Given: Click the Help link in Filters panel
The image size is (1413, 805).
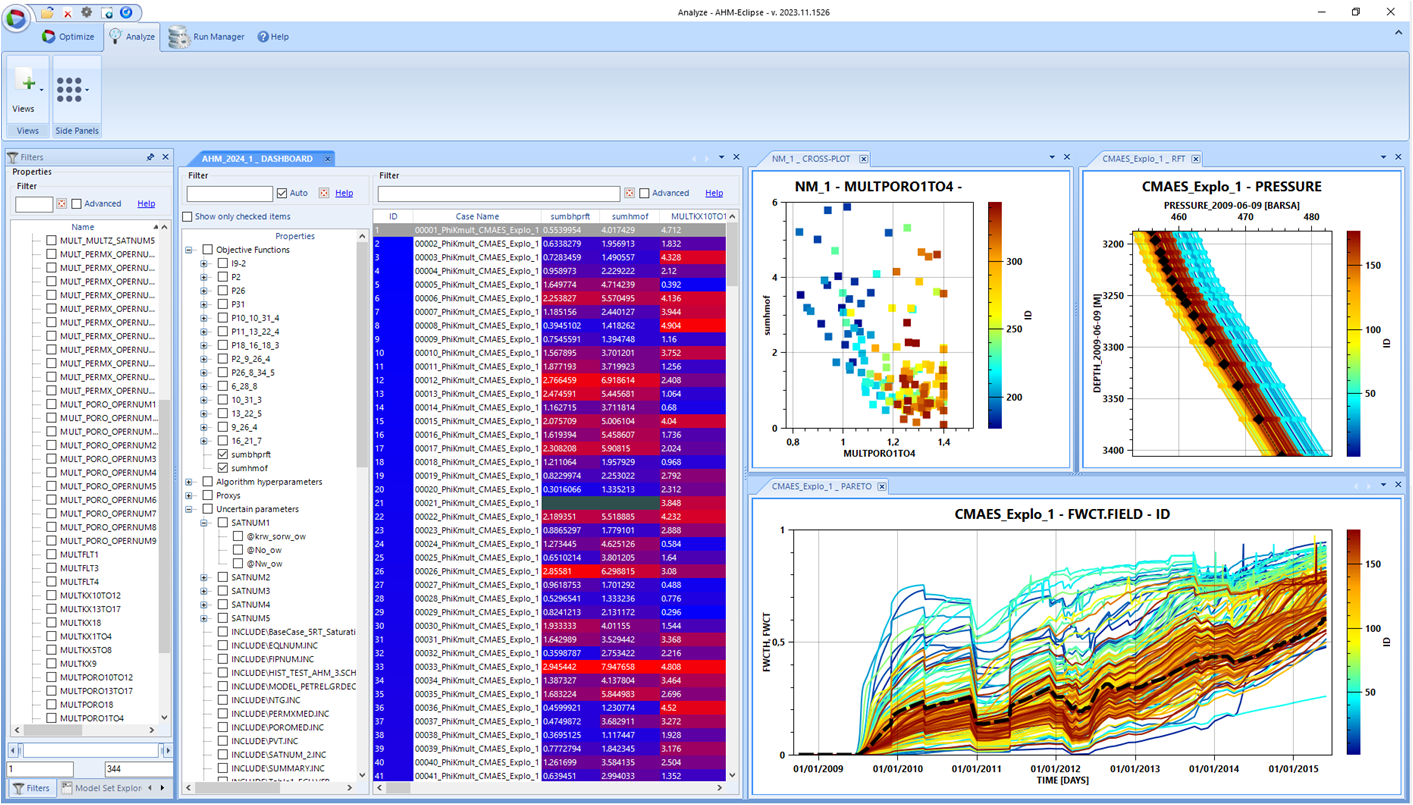Looking at the screenshot, I should (146, 204).
